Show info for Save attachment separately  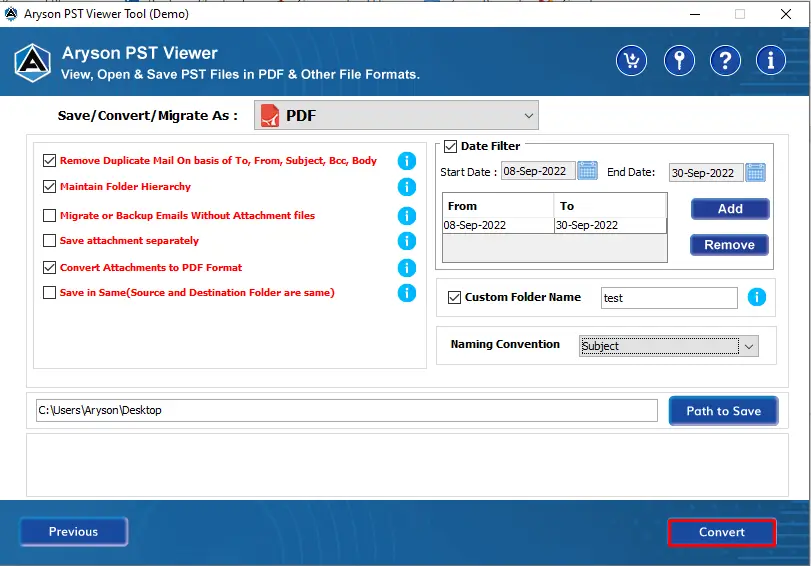click(x=407, y=241)
